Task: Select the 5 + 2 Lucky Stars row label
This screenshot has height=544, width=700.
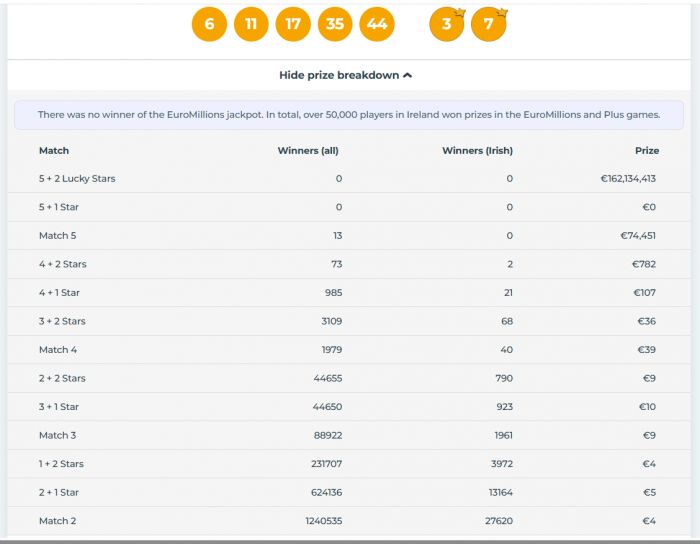Action: click(x=77, y=179)
